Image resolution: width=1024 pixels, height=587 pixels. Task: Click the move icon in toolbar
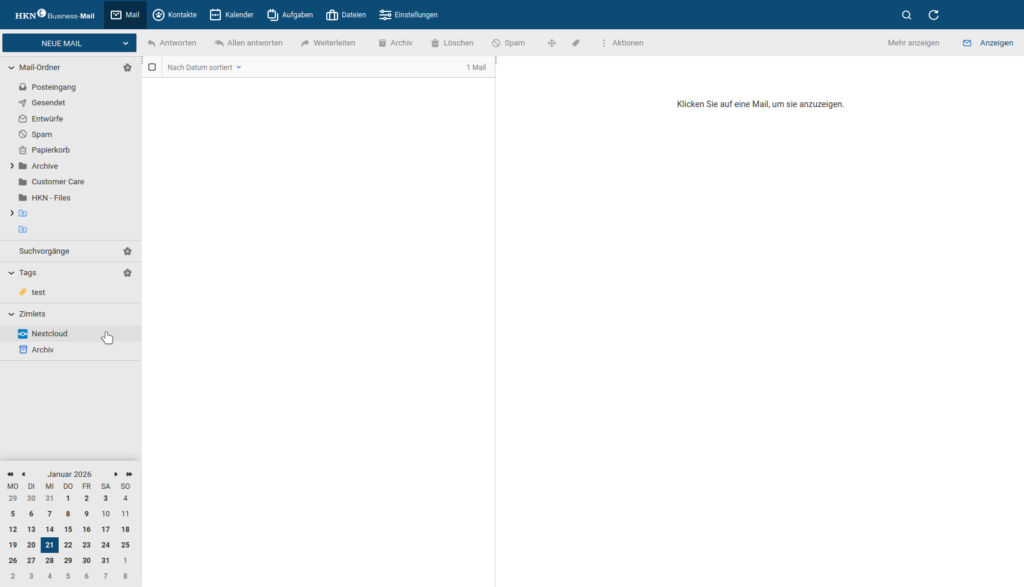(551, 43)
